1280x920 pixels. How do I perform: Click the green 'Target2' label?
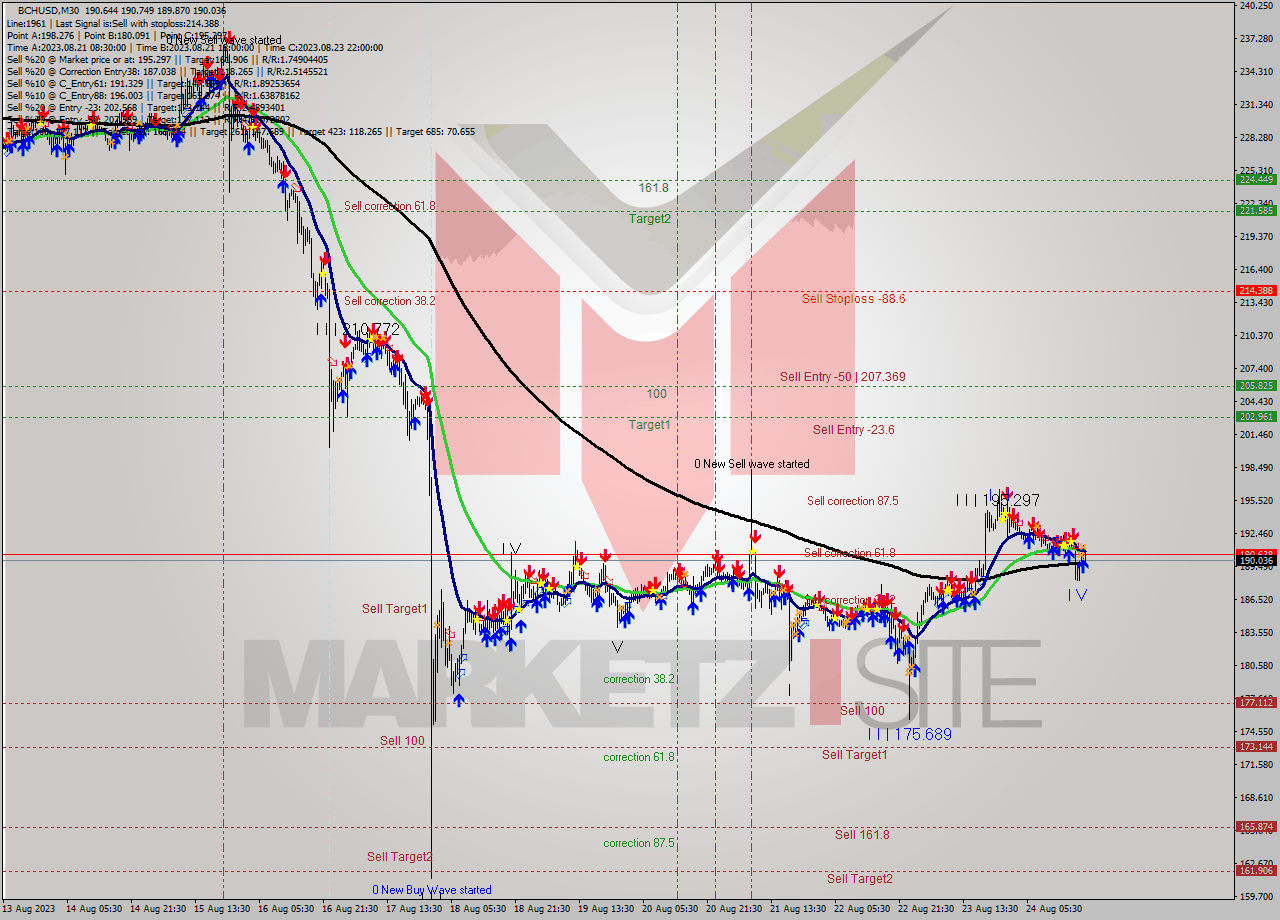[650, 218]
